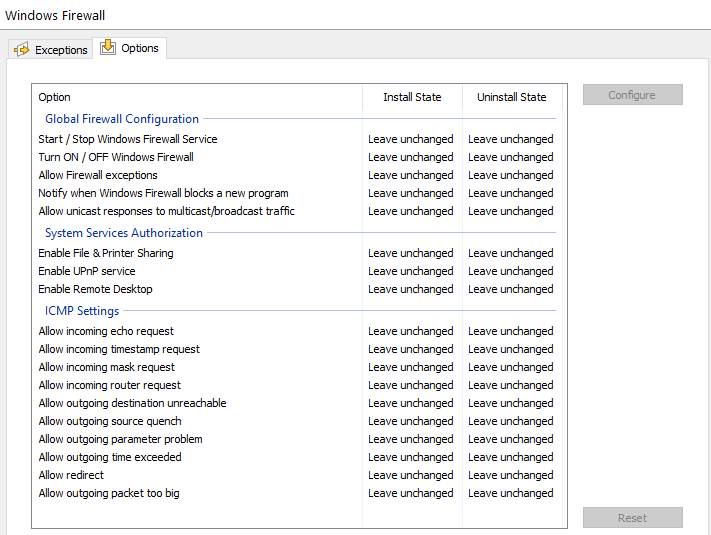This screenshot has height=535, width=711.
Task: Select the ICMP Settings group header
Action: pos(82,311)
